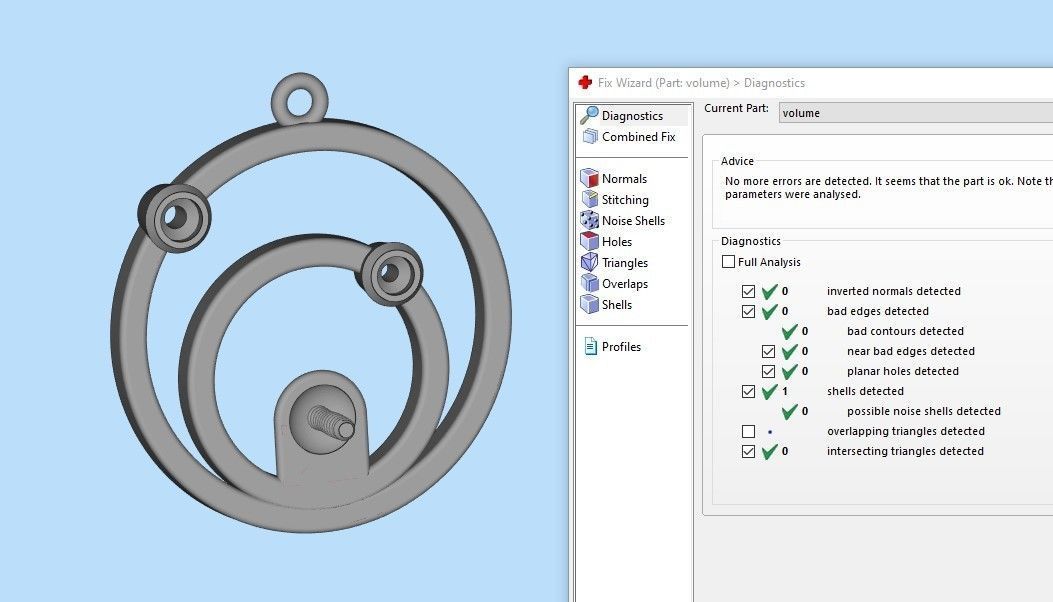
Task: Click the 3D pendant model in viewport
Action: tap(310, 302)
